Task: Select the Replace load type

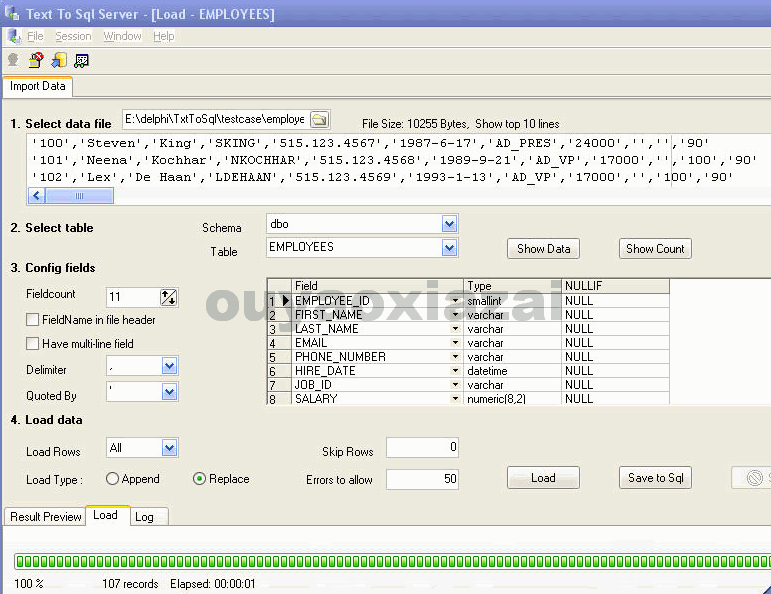Action: (199, 478)
